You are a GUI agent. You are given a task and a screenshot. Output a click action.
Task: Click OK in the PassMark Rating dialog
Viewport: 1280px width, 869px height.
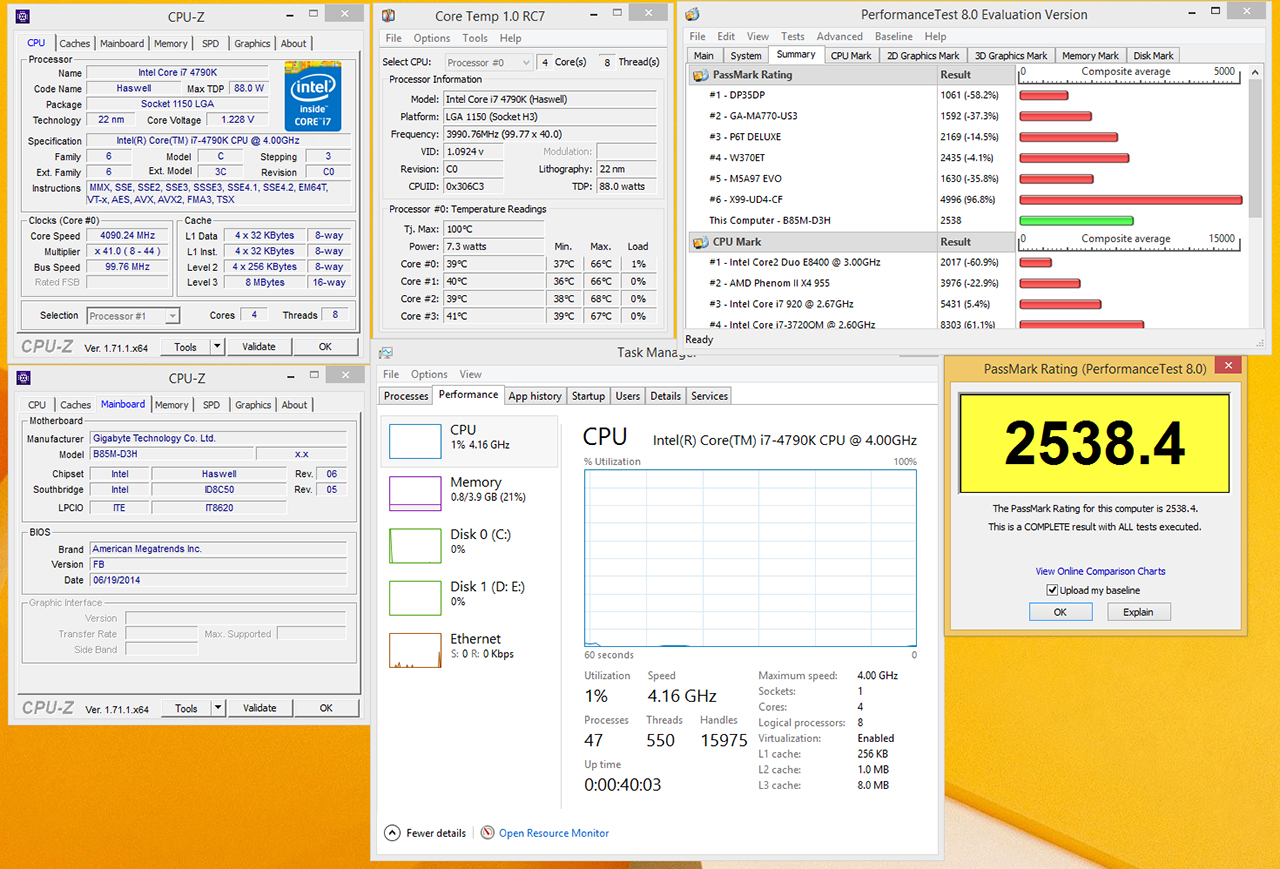click(x=1060, y=612)
